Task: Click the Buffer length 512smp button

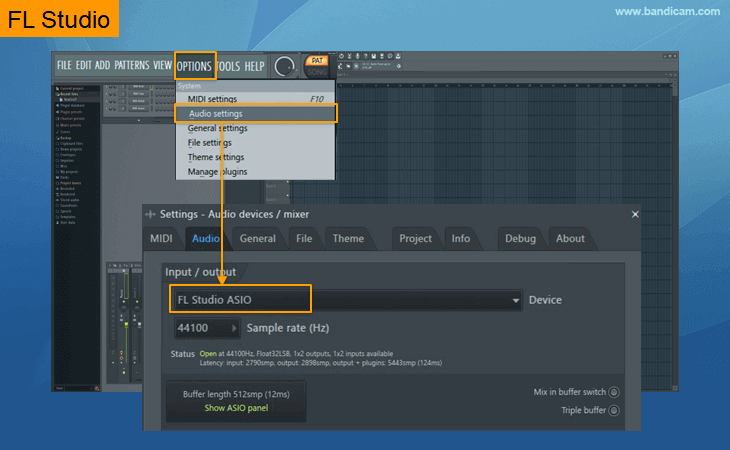Action: (x=236, y=401)
